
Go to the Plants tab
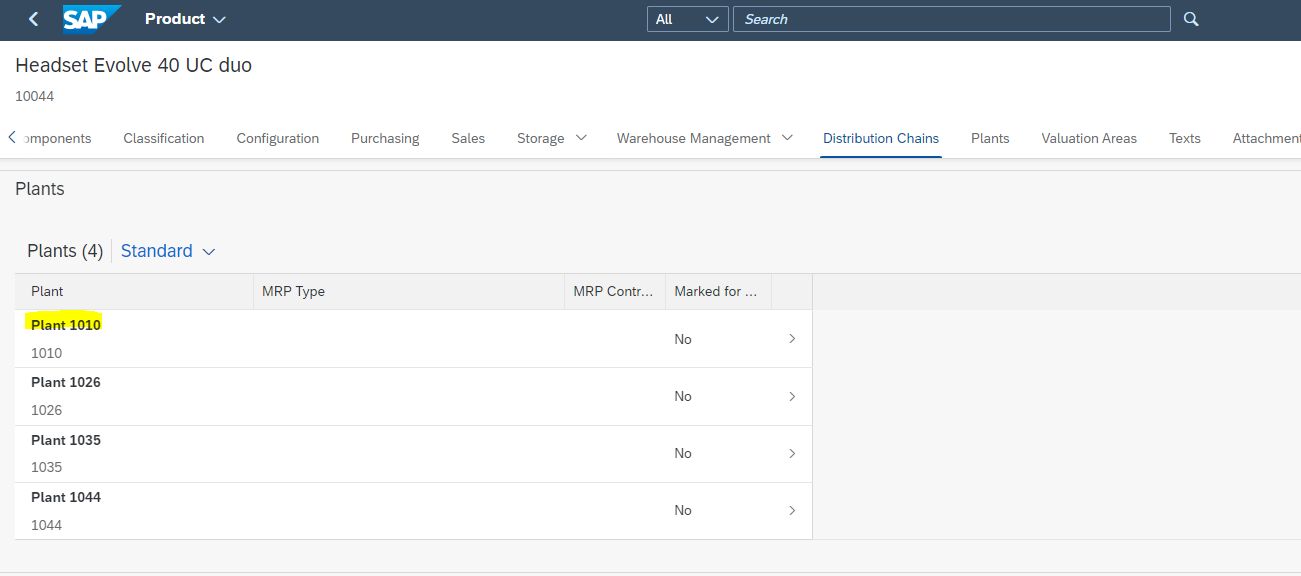990,138
